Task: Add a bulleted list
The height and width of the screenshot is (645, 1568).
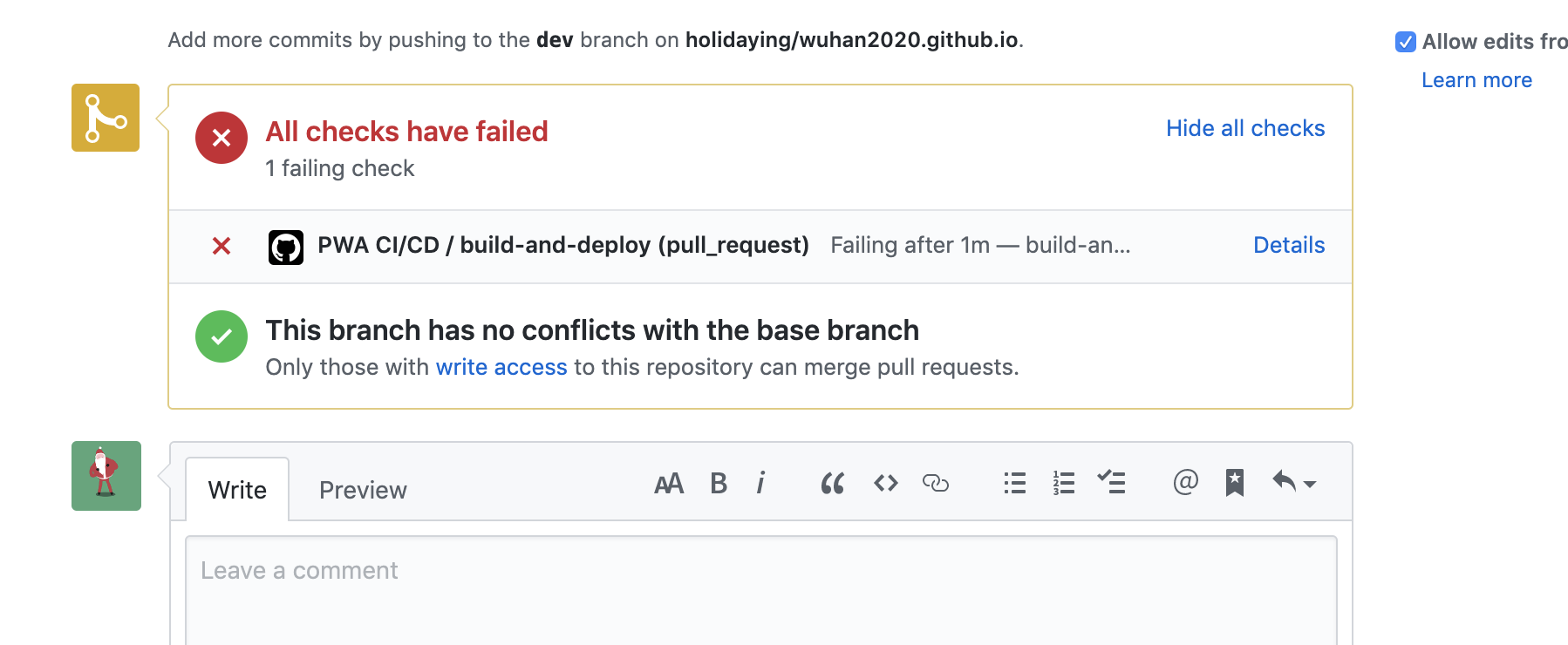Action: [1014, 483]
